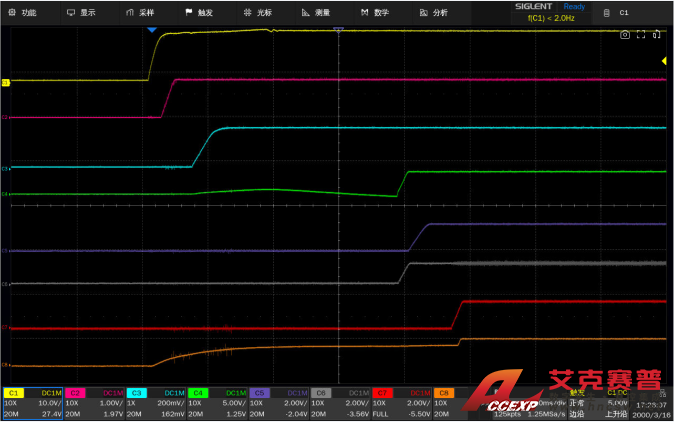Click the fullscreen bracket icon
This screenshot has width=674, height=422.
(641, 34)
